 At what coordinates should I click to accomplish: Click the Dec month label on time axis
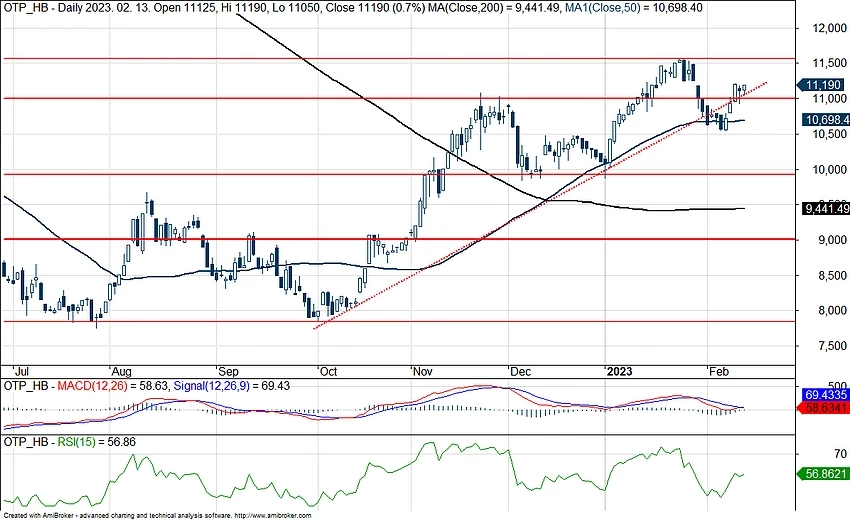tap(520, 371)
